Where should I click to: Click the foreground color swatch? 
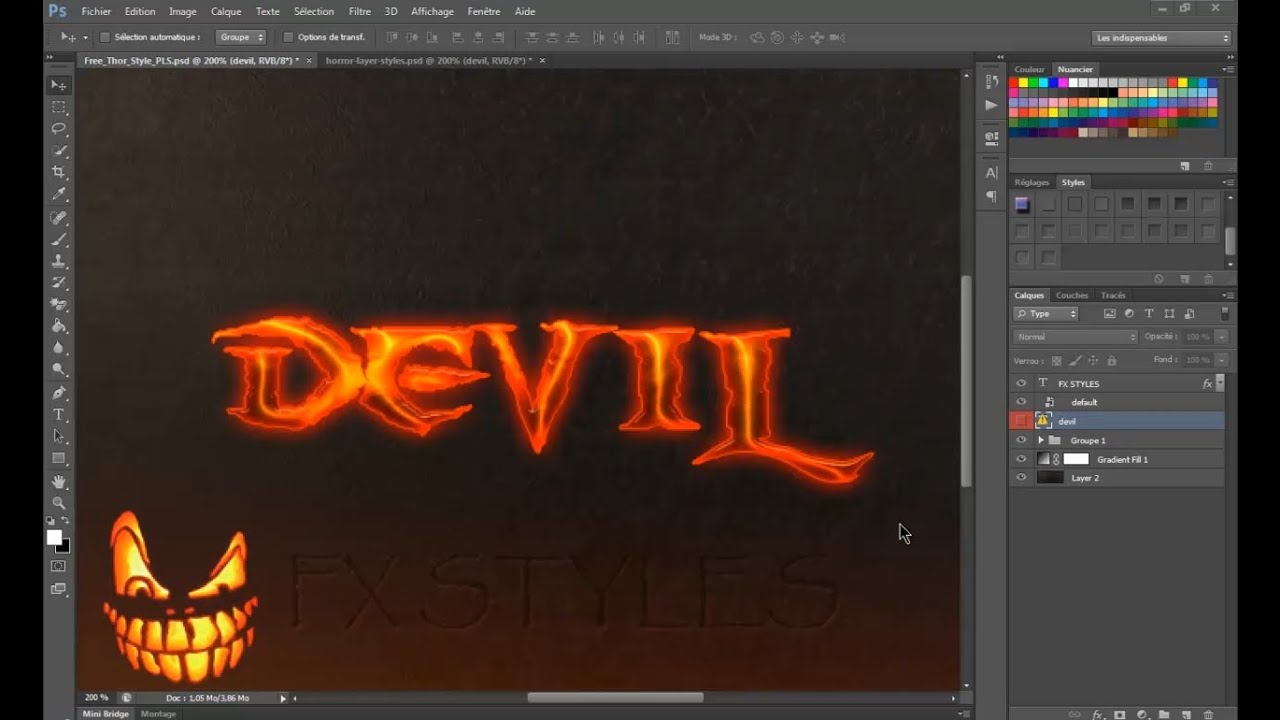pos(54,537)
